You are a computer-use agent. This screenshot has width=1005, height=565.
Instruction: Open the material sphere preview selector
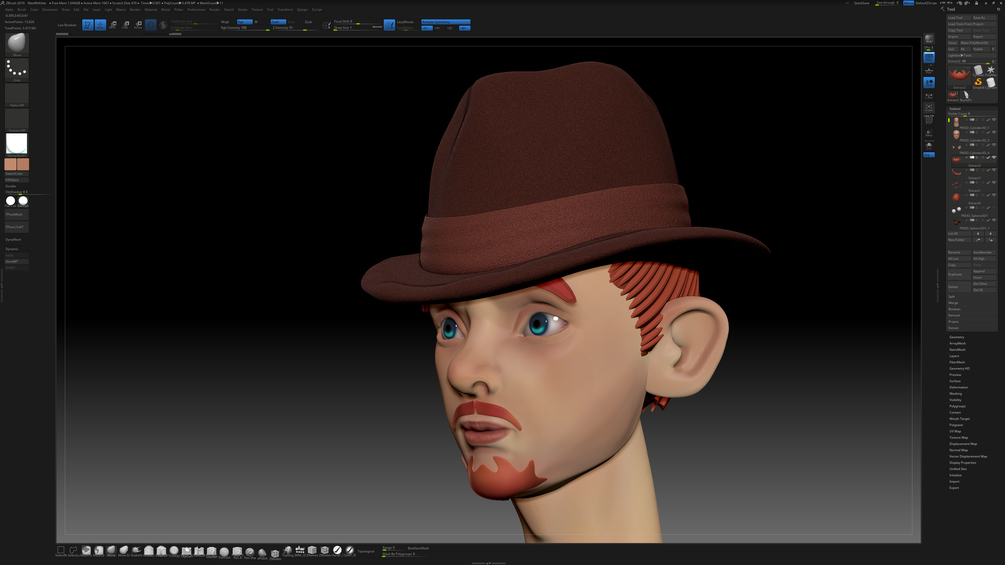point(17,144)
